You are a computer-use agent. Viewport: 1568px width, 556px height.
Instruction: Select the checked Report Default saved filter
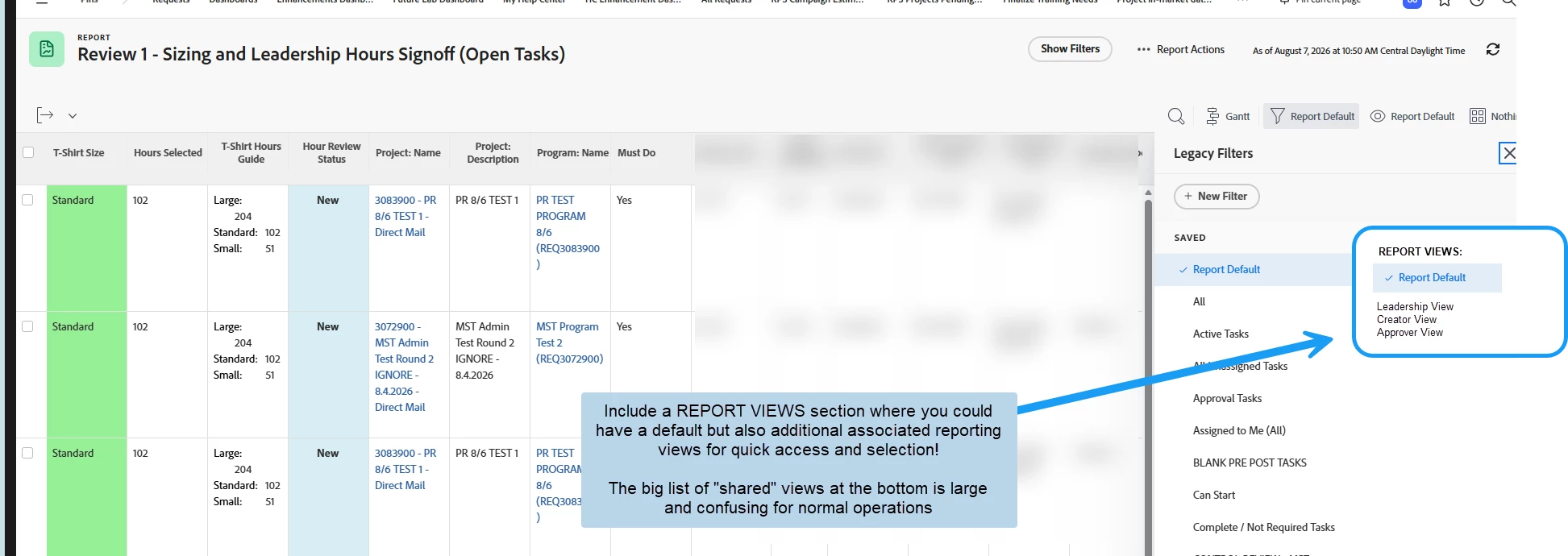(1254, 269)
